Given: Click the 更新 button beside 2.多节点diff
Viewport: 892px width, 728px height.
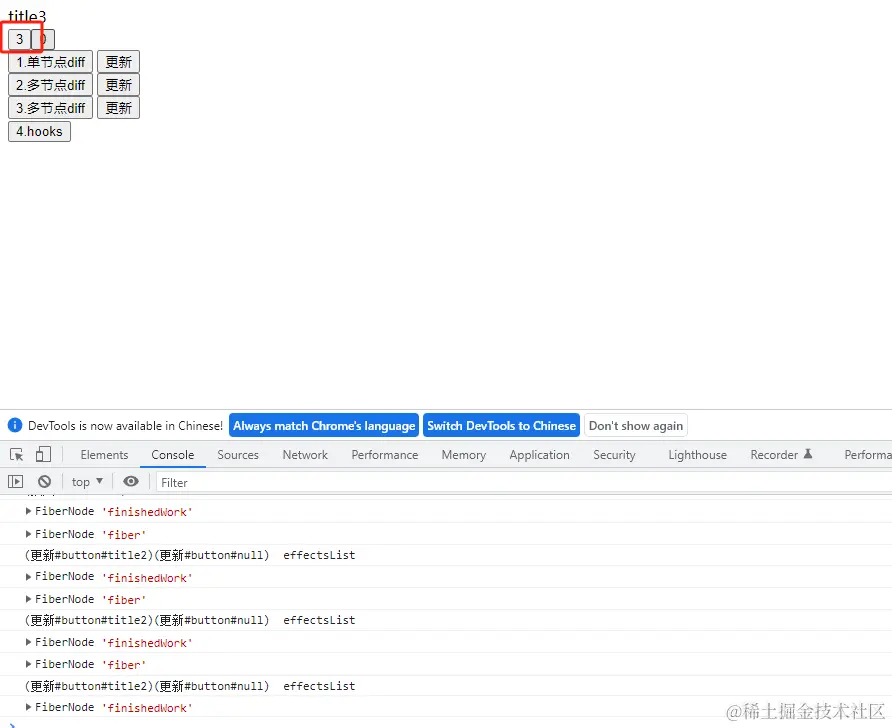Looking at the screenshot, I should (118, 85).
